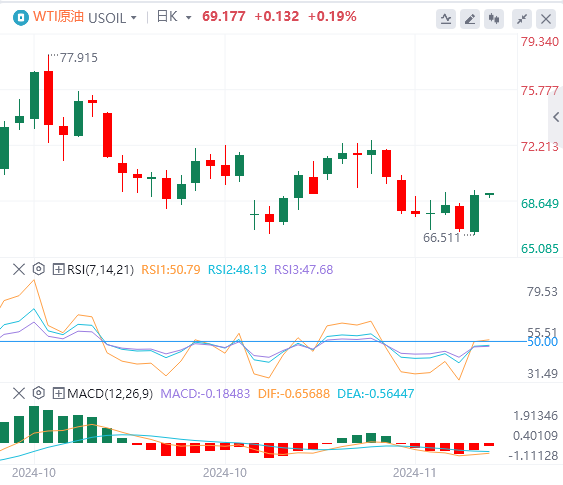563x485 pixels.
Task: Remove the RSI indicator panel
Action: [19, 269]
